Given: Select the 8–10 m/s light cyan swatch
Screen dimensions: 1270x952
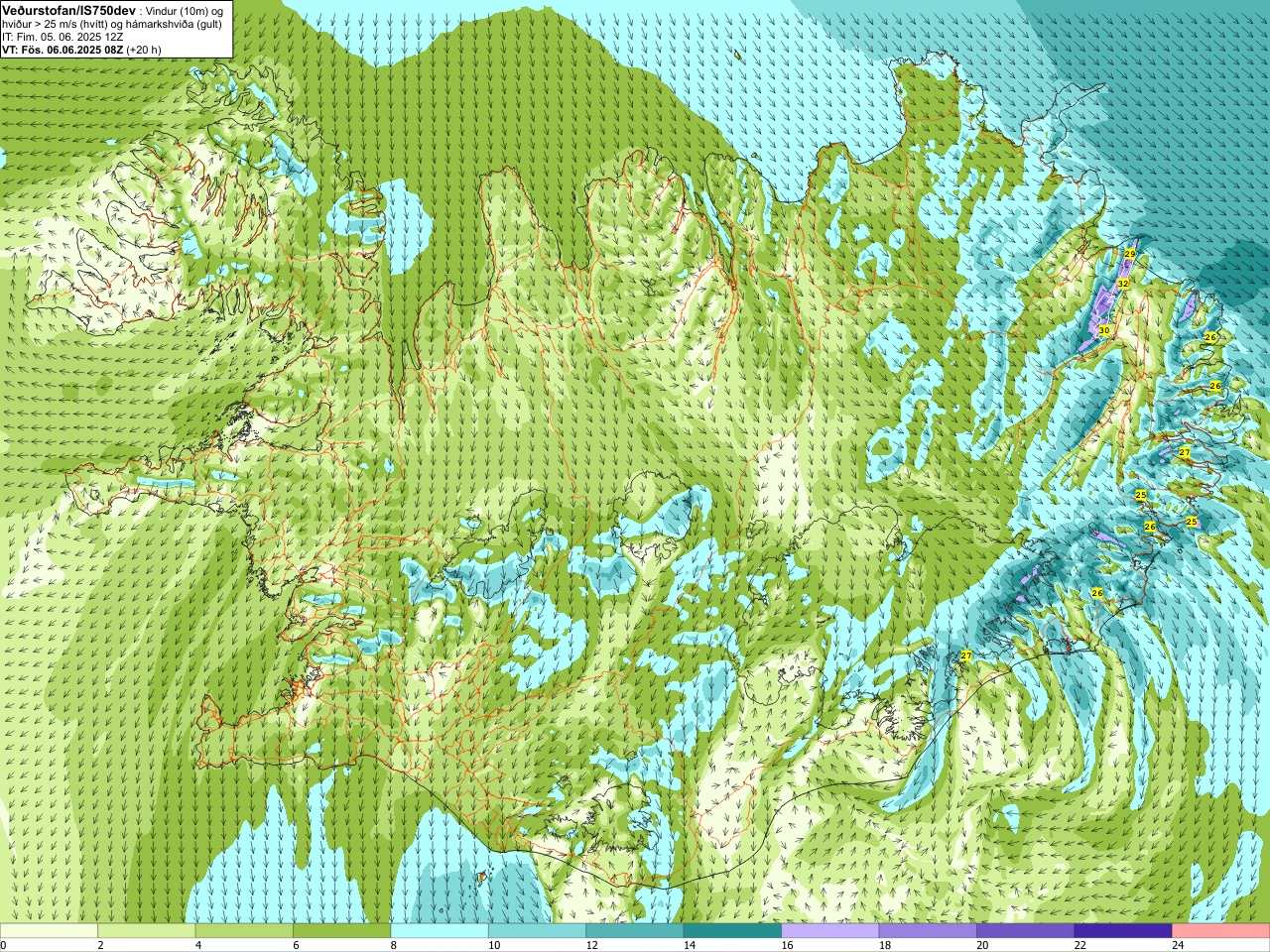Looking at the screenshot, I should 440,931.
